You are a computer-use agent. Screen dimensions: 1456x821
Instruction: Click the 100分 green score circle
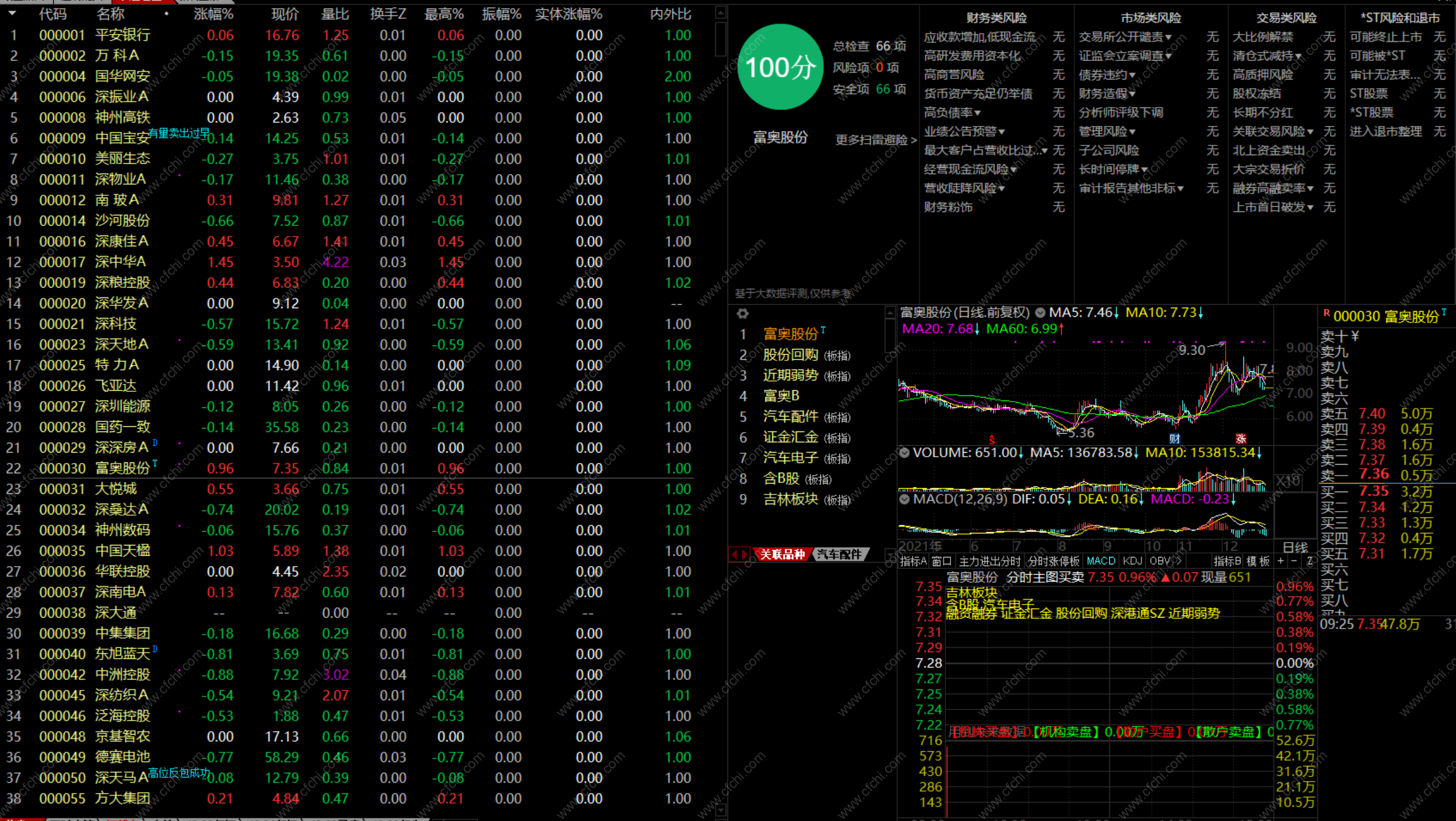780,67
